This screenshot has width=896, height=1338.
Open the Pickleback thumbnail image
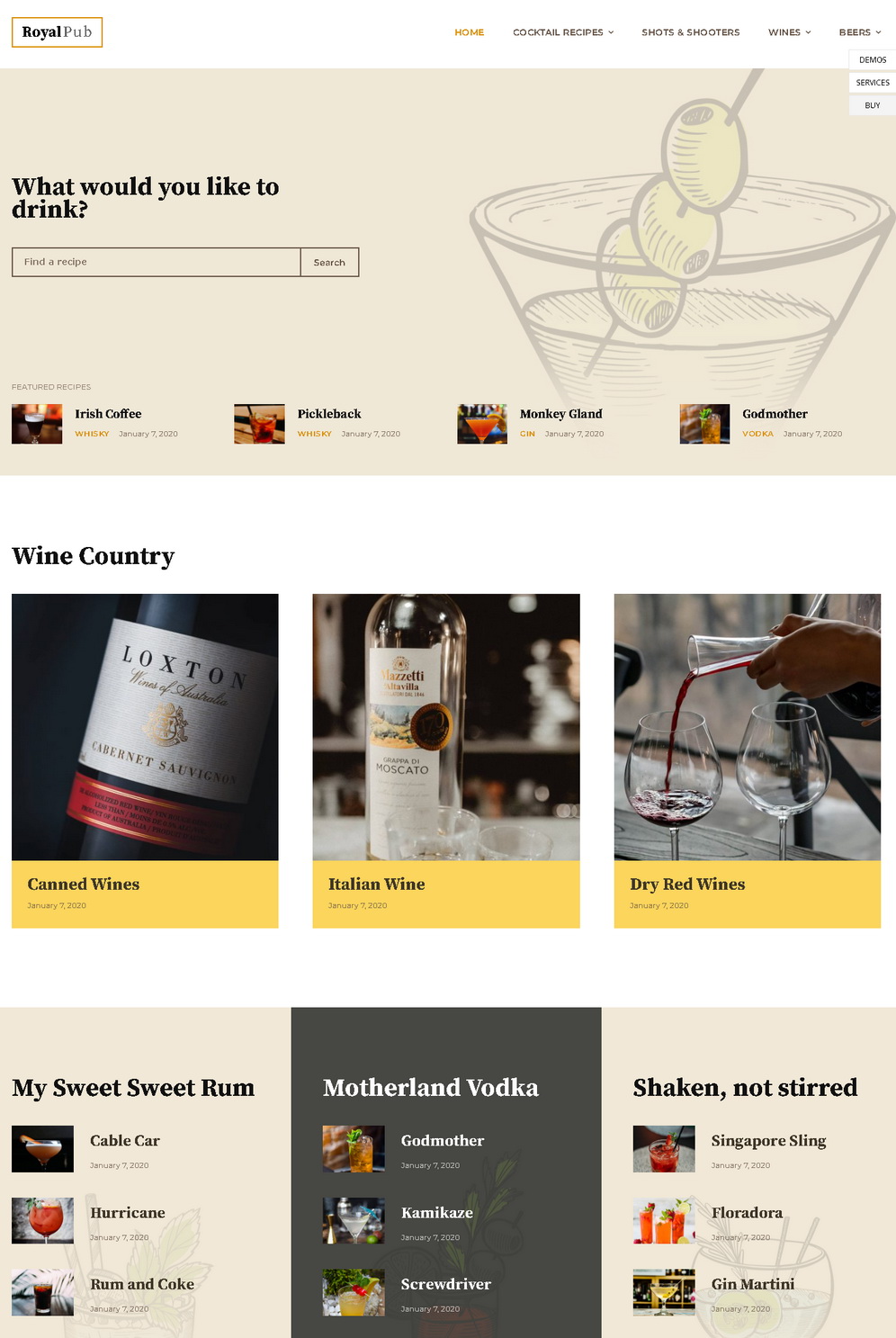tap(259, 424)
